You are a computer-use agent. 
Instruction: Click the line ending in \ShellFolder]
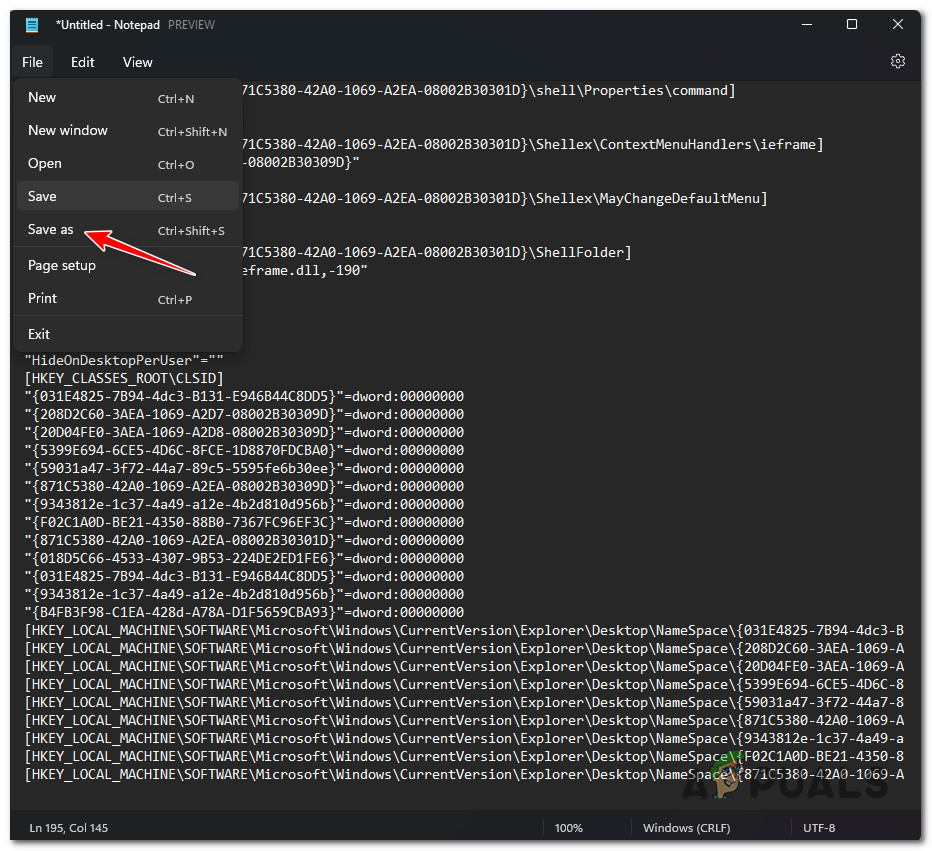[436, 253]
